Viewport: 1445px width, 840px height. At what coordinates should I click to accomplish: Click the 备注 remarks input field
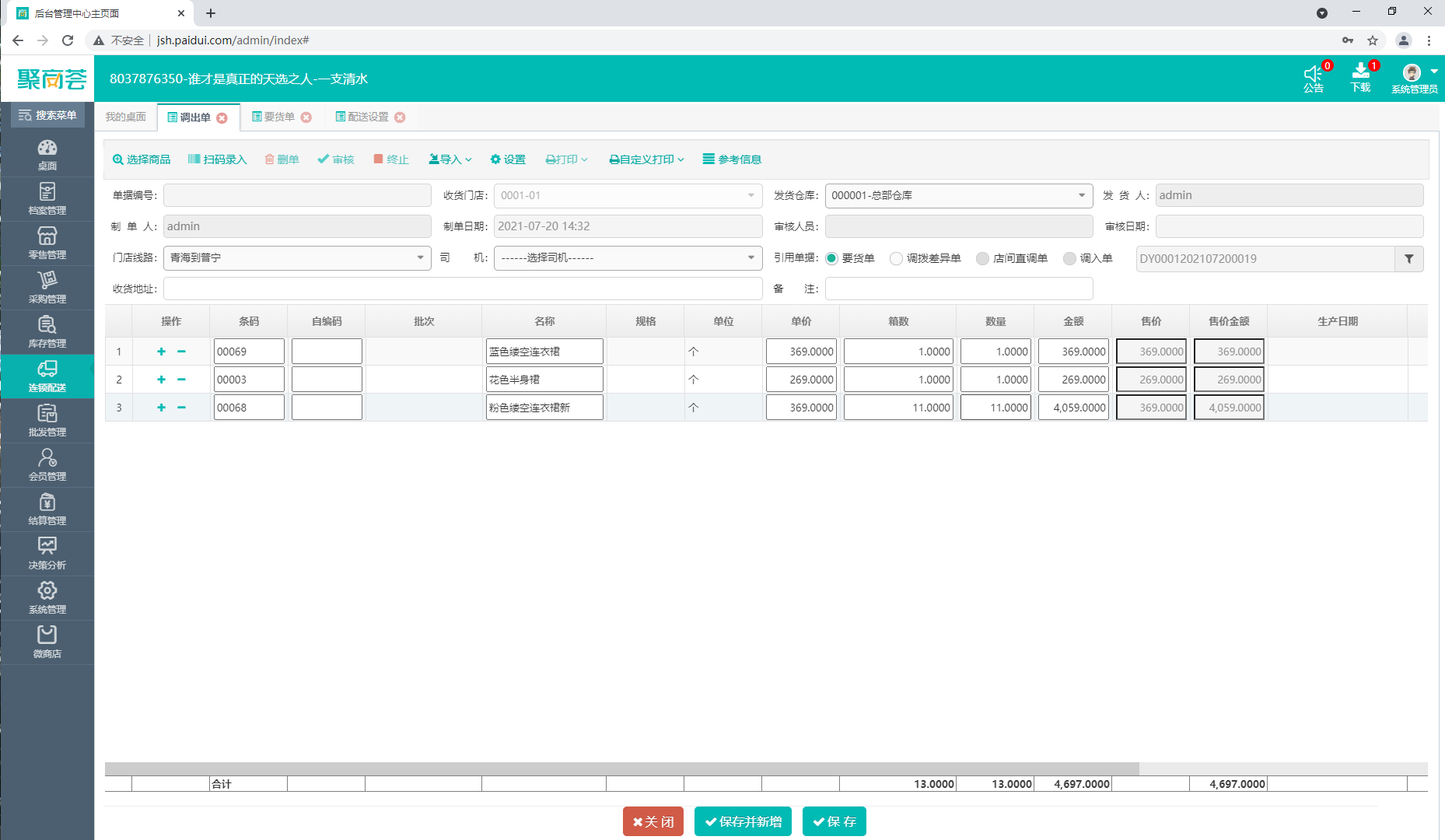pos(959,289)
